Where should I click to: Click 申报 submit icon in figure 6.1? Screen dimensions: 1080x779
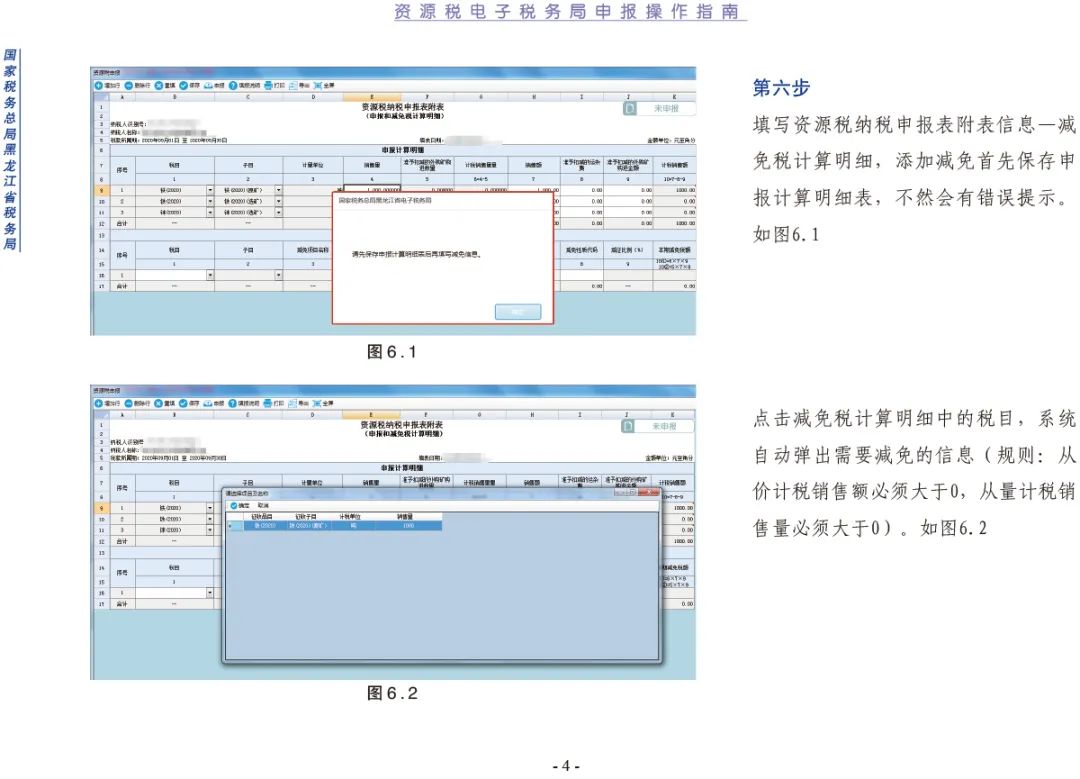point(208,85)
